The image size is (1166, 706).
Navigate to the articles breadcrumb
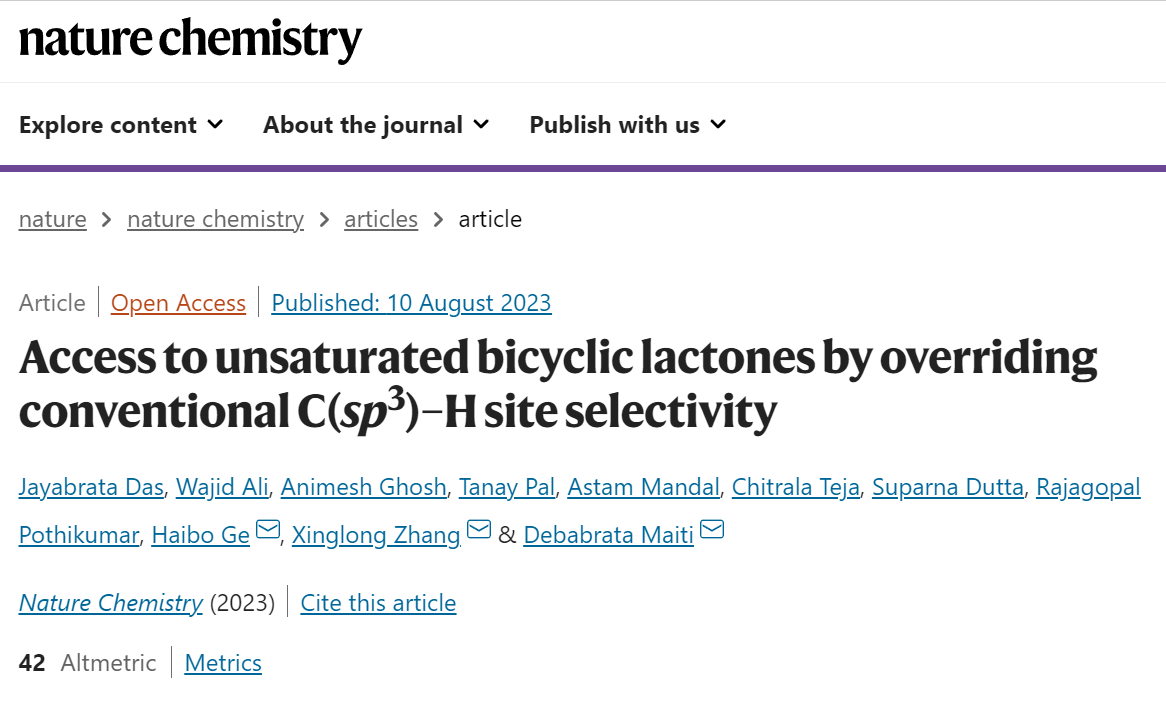pos(381,219)
